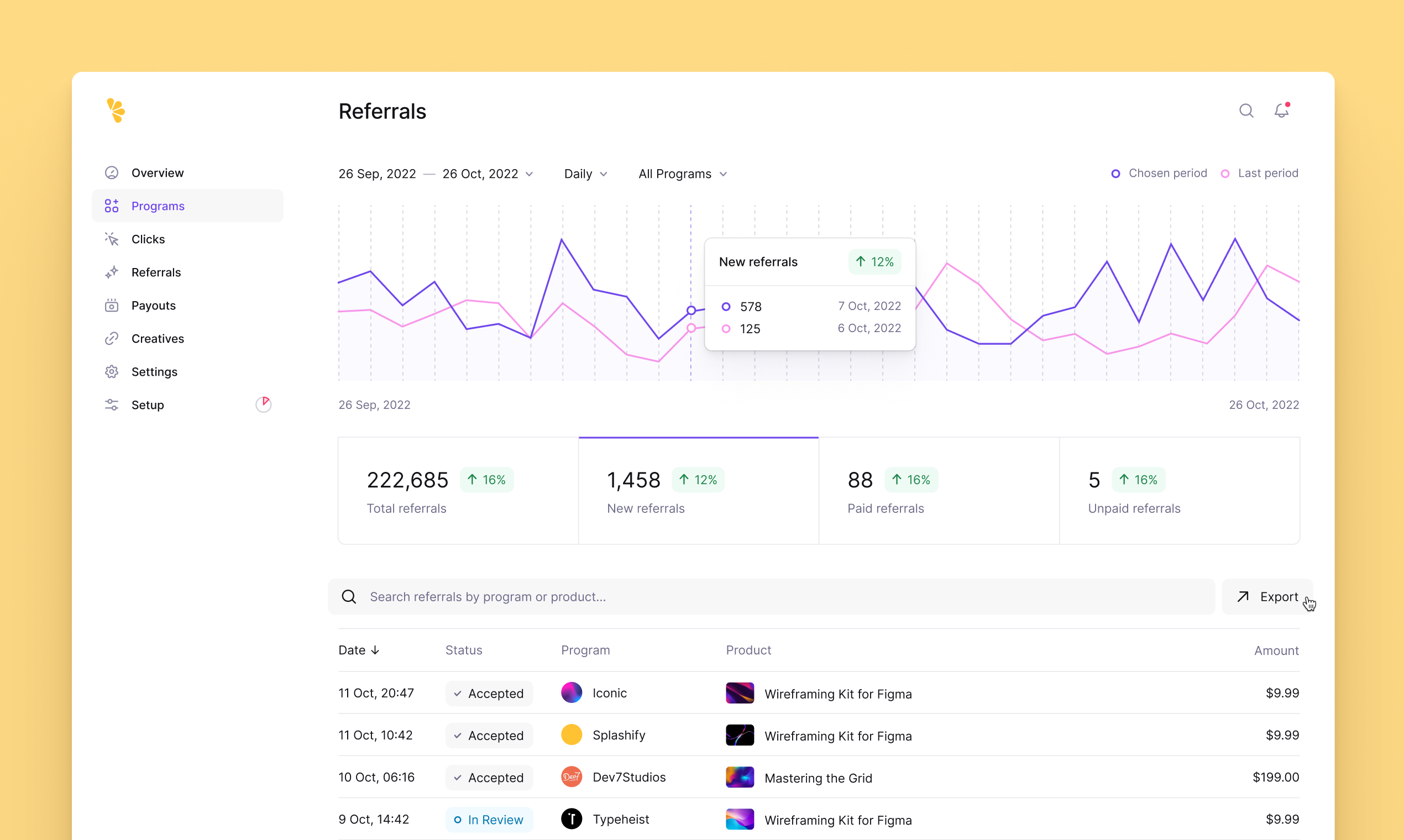The width and height of the screenshot is (1404, 840).
Task: Click the Export button
Action: tap(1268, 597)
